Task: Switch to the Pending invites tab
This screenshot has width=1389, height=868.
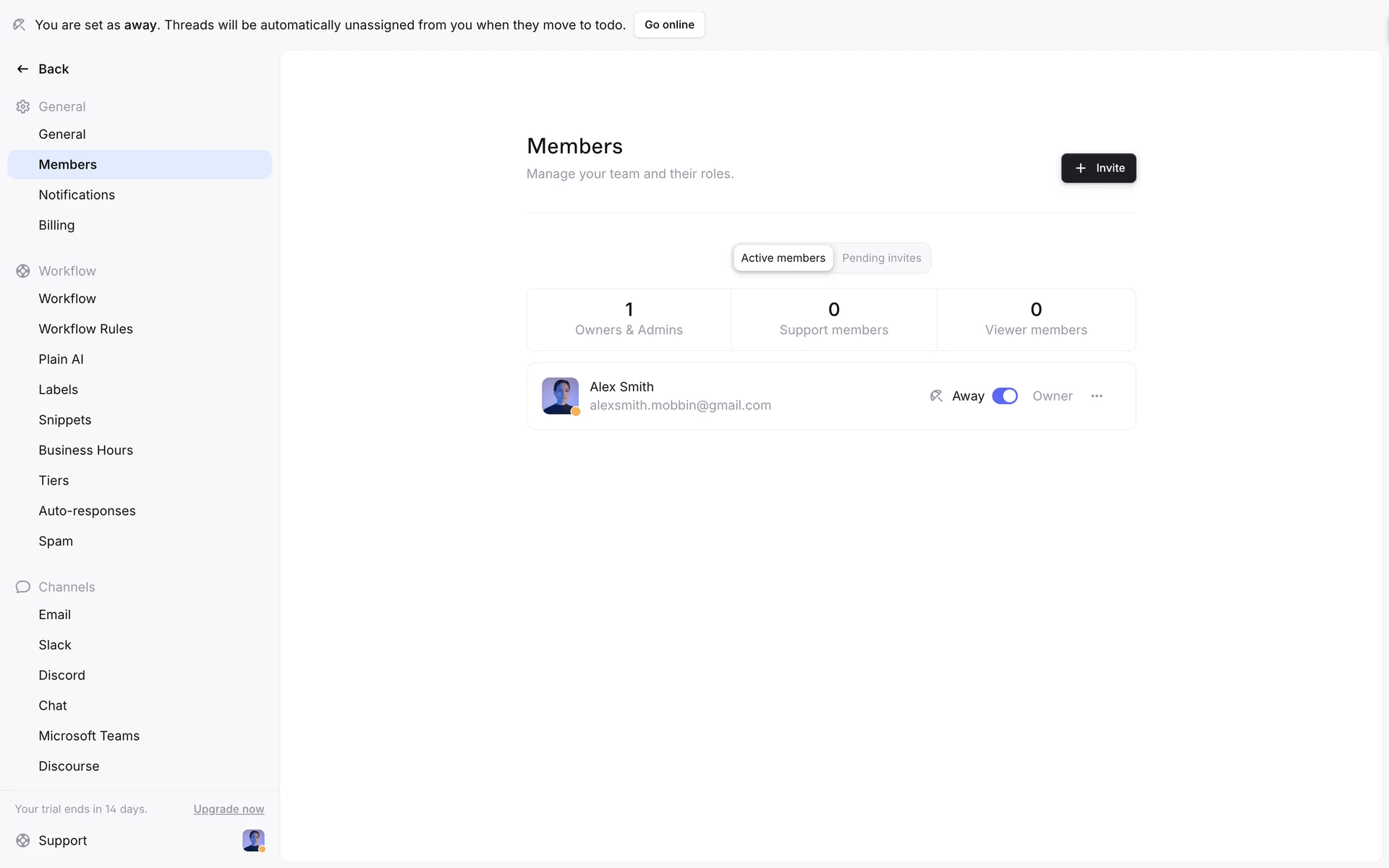Action: point(881,258)
